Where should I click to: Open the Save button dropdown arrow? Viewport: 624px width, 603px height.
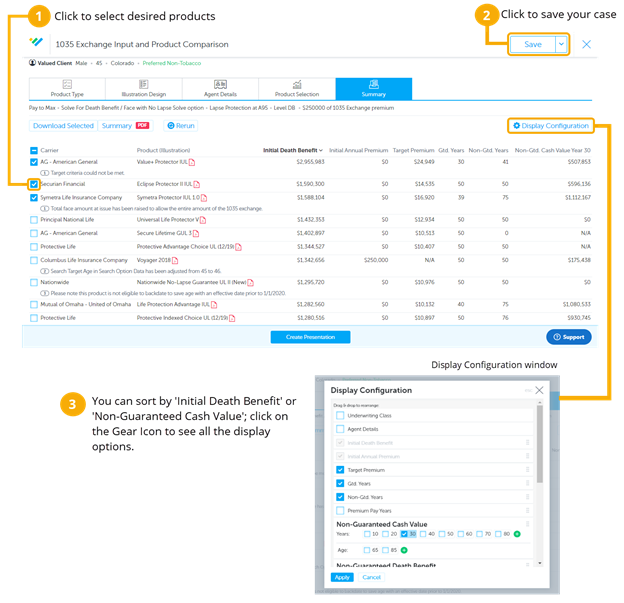(x=561, y=44)
